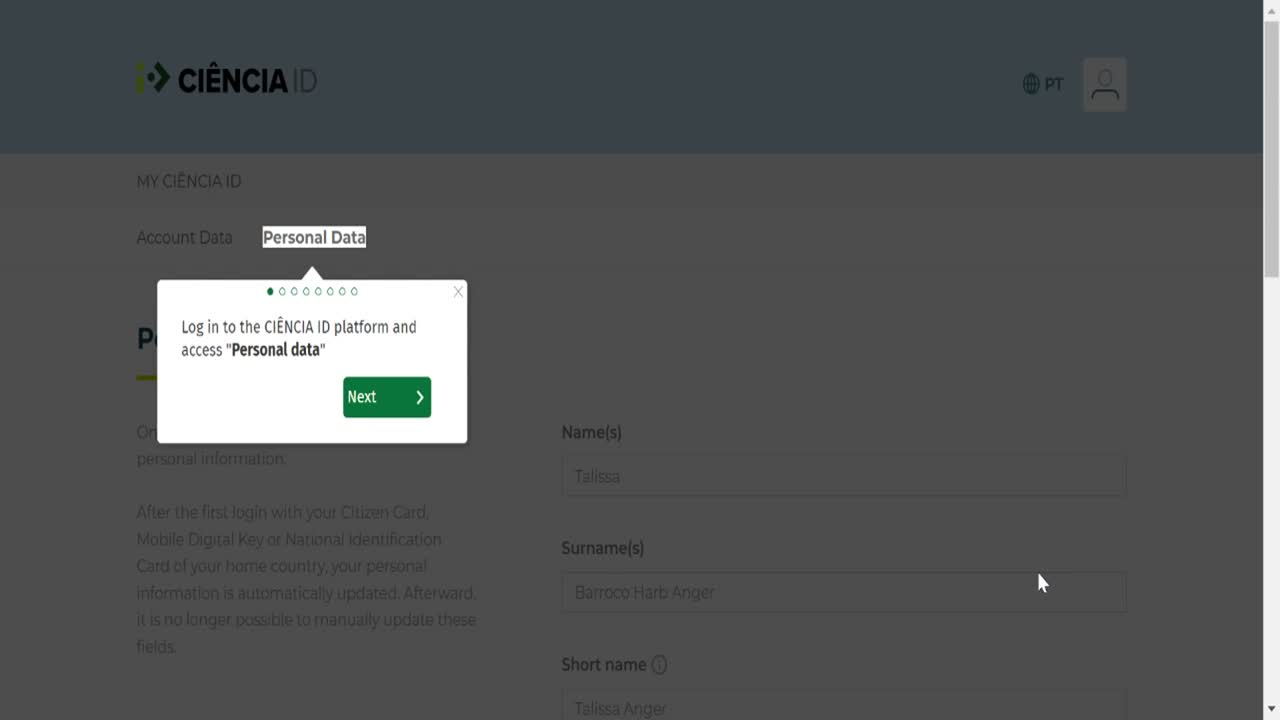Open the user profile icon
The image size is (1280, 720).
[1105, 84]
